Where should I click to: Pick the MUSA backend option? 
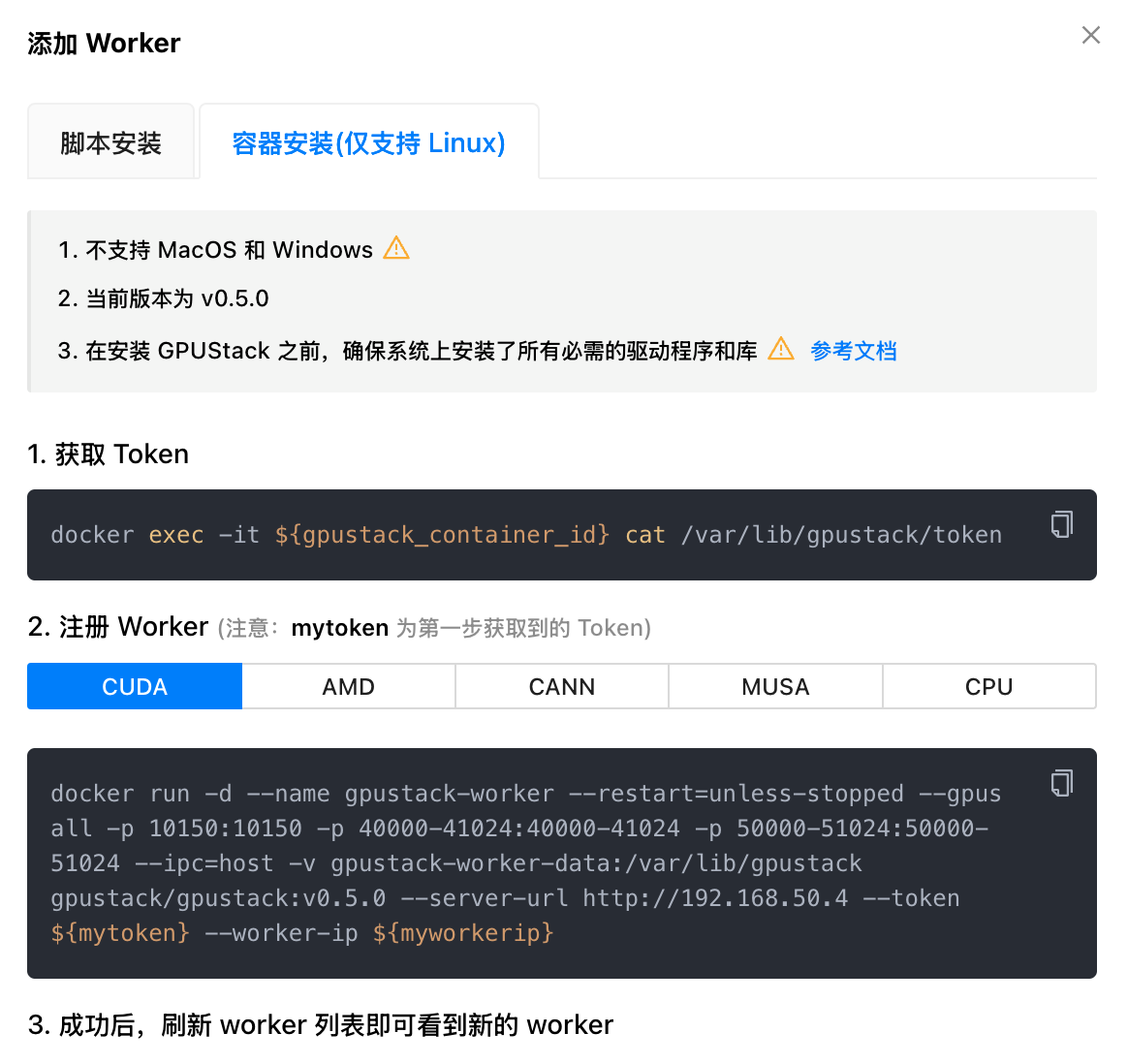775,686
